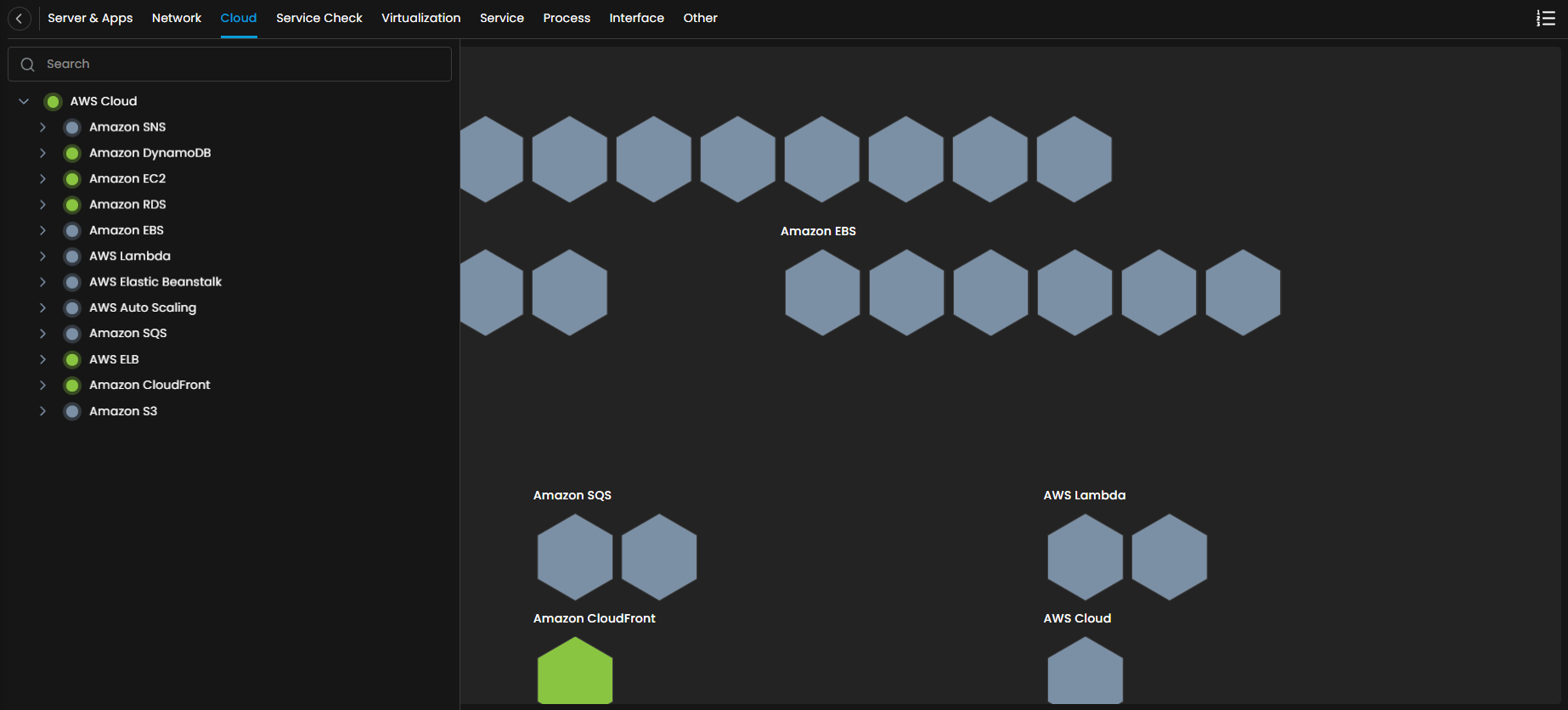Click the Amazon EC2 green status circle
This screenshot has height=710, width=1568.
point(72,179)
